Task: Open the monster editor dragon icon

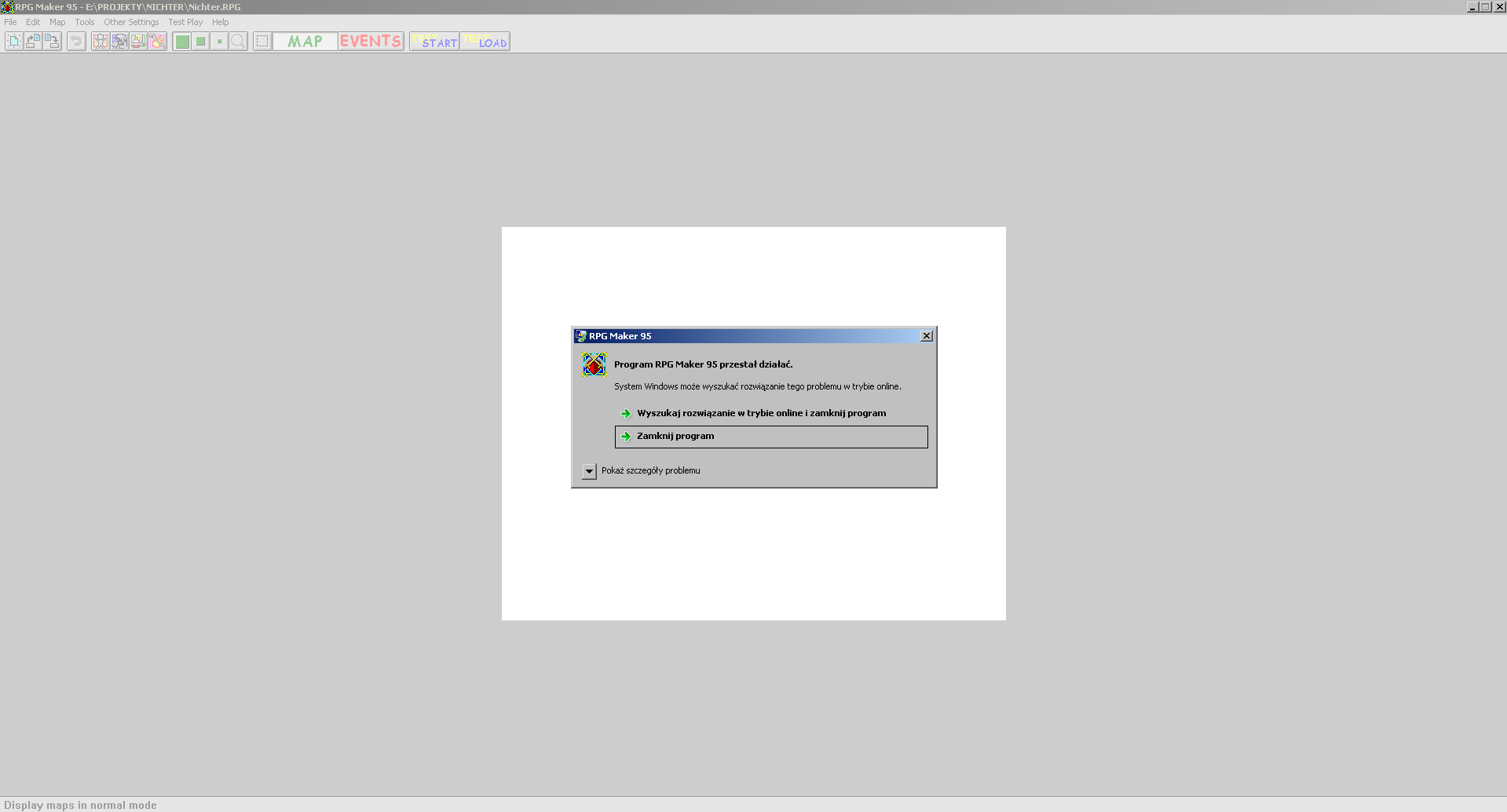Action: [x=119, y=42]
